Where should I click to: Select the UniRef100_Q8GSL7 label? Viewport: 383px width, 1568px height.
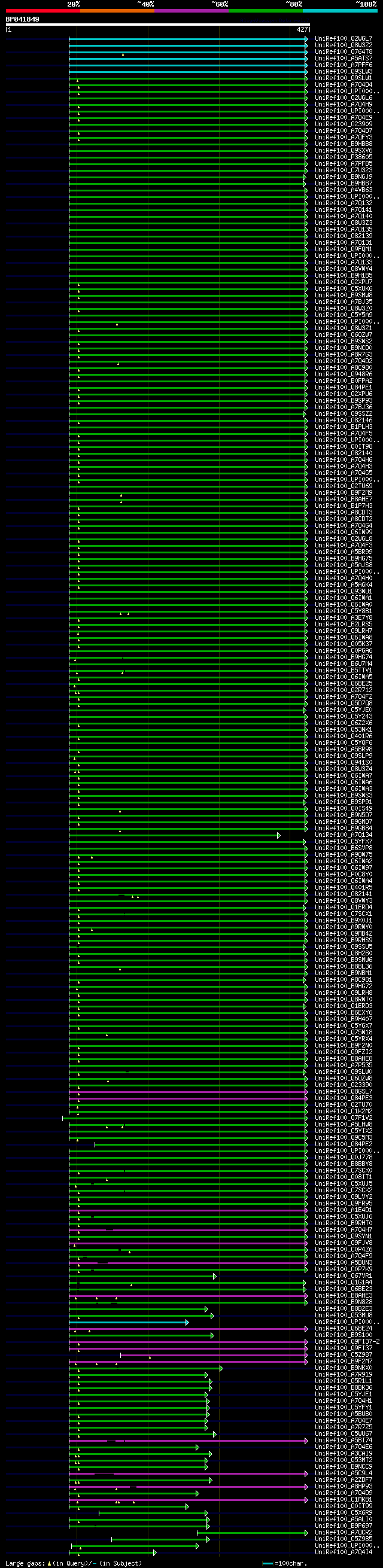pyautogui.click(x=344, y=1092)
